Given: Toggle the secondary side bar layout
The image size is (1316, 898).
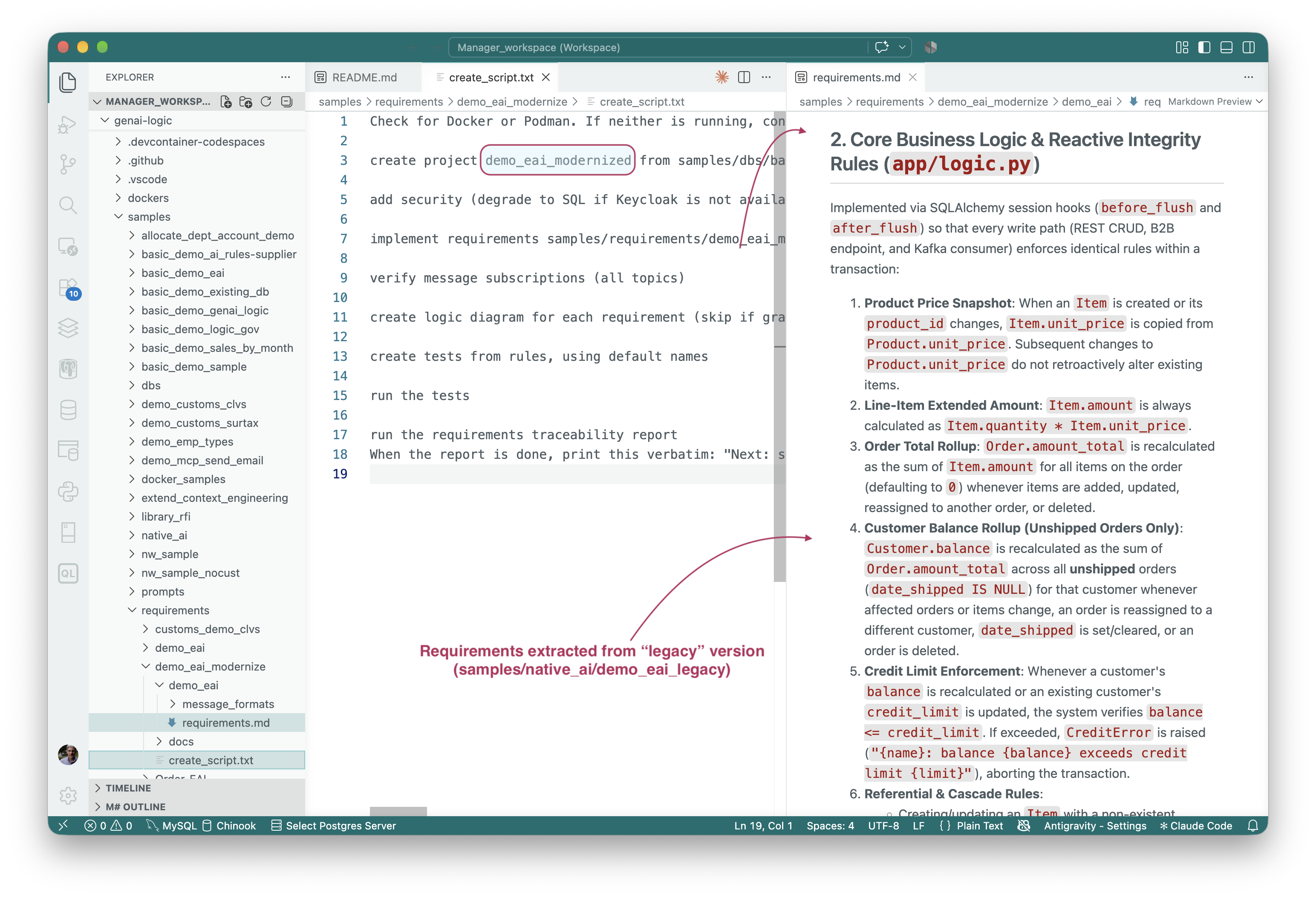Looking at the screenshot, I should point(1248,47).
